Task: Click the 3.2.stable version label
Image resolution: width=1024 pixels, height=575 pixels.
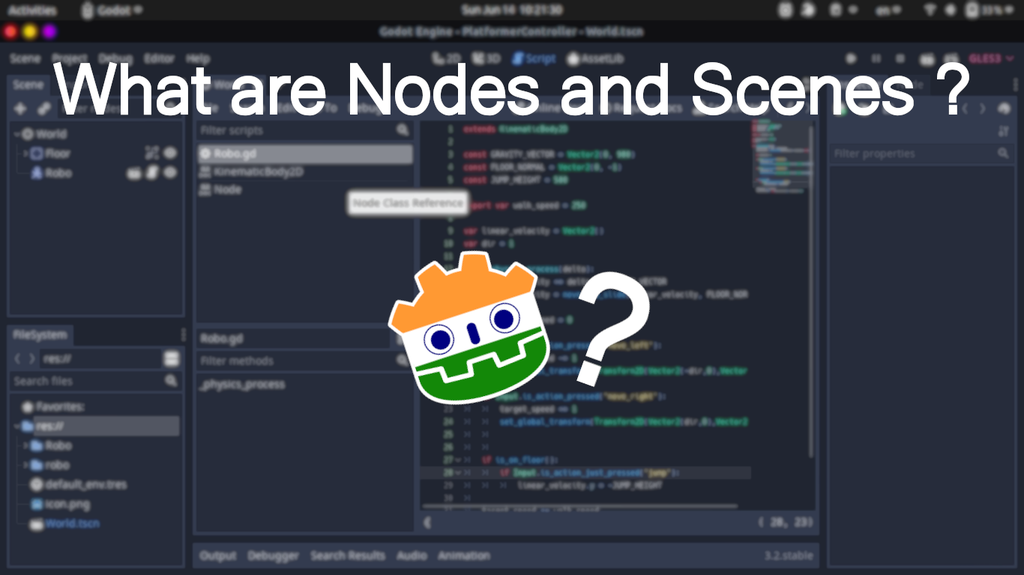Action: pos(788,555)
